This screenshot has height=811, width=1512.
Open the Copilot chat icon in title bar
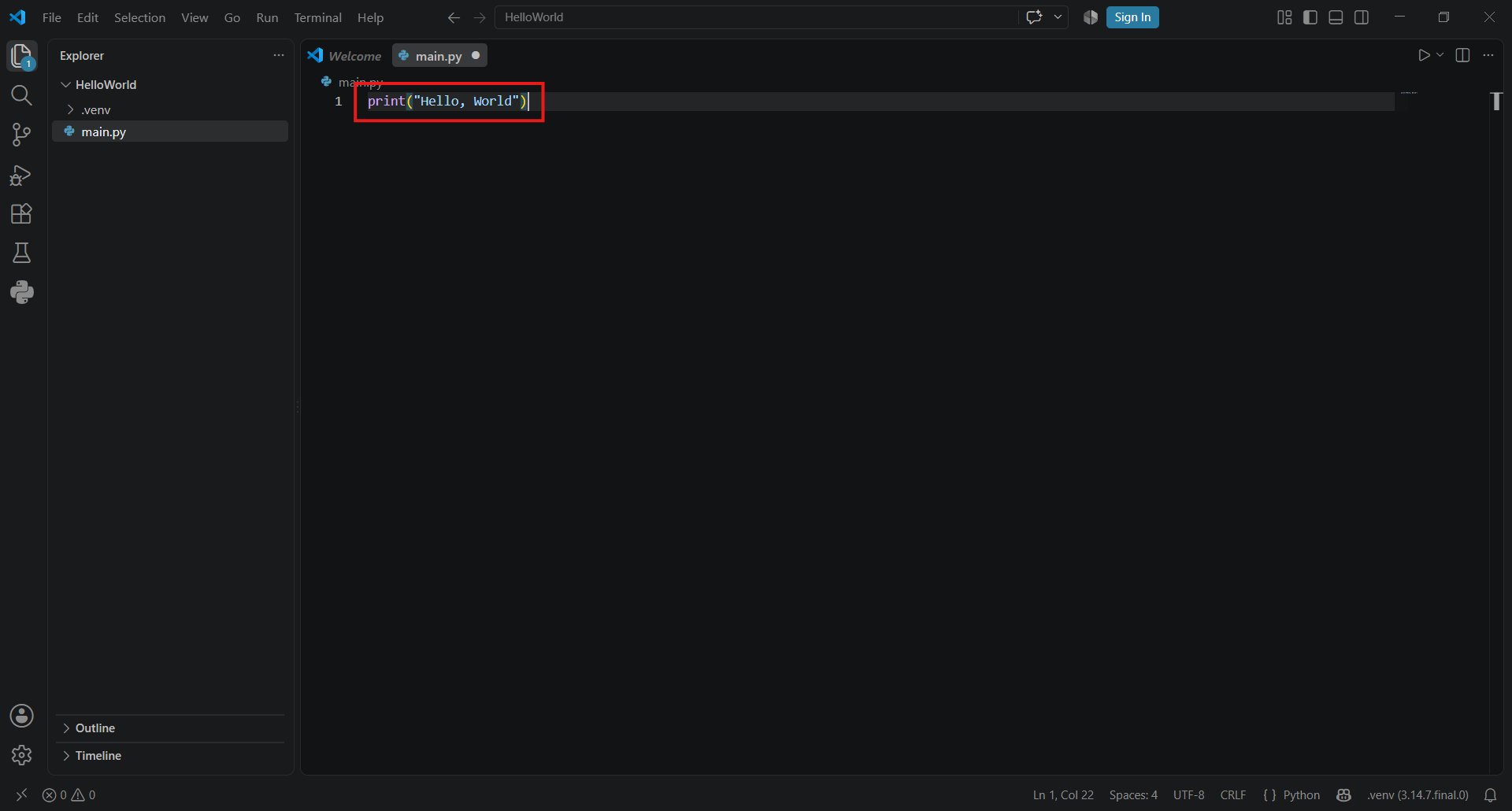1034,17
